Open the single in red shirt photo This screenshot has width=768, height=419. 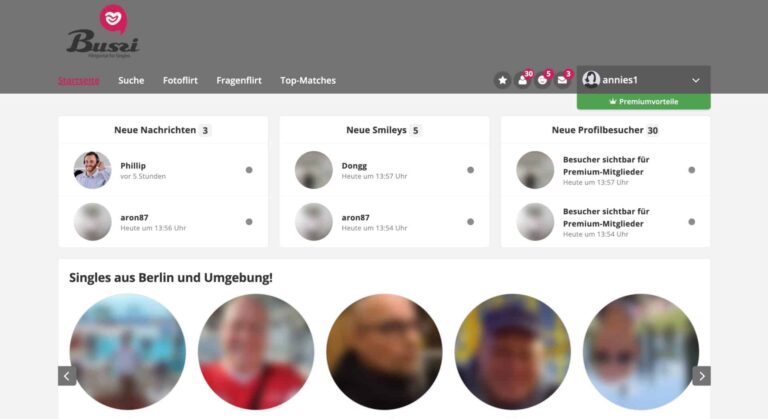[x=256, y=352]
